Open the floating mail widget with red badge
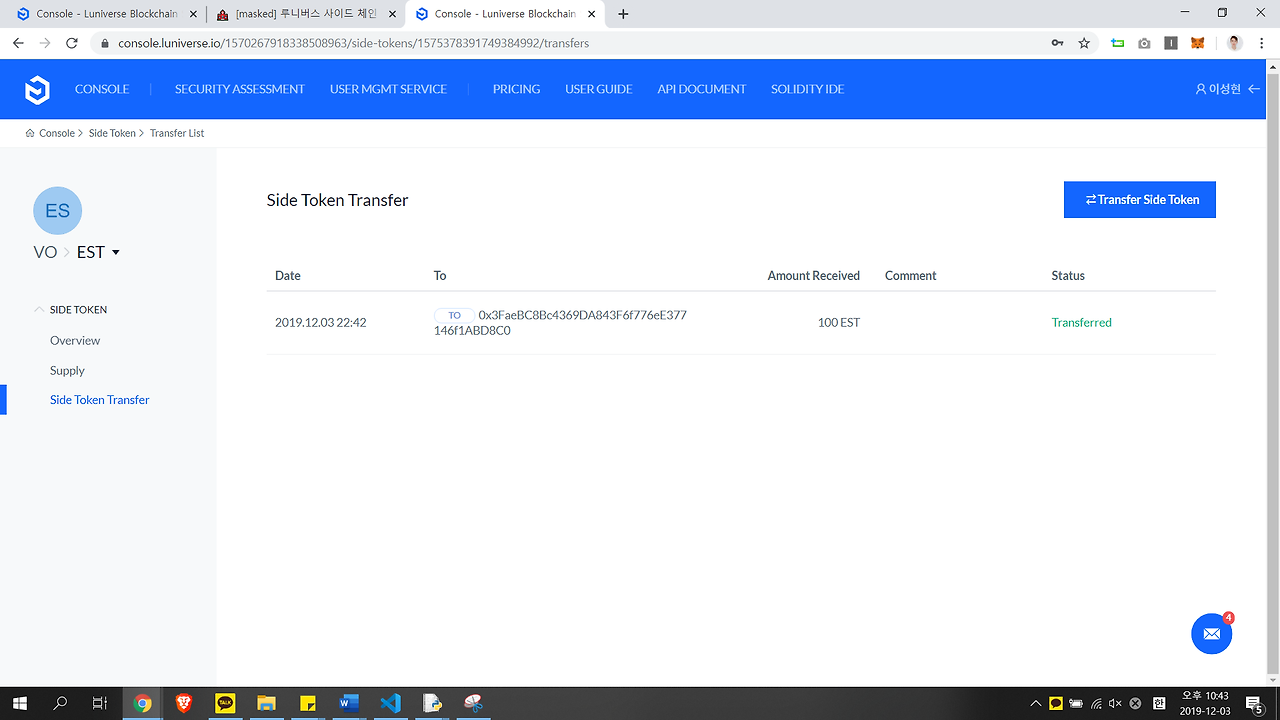1280x720 pixels. click(x=1211, y=633)
